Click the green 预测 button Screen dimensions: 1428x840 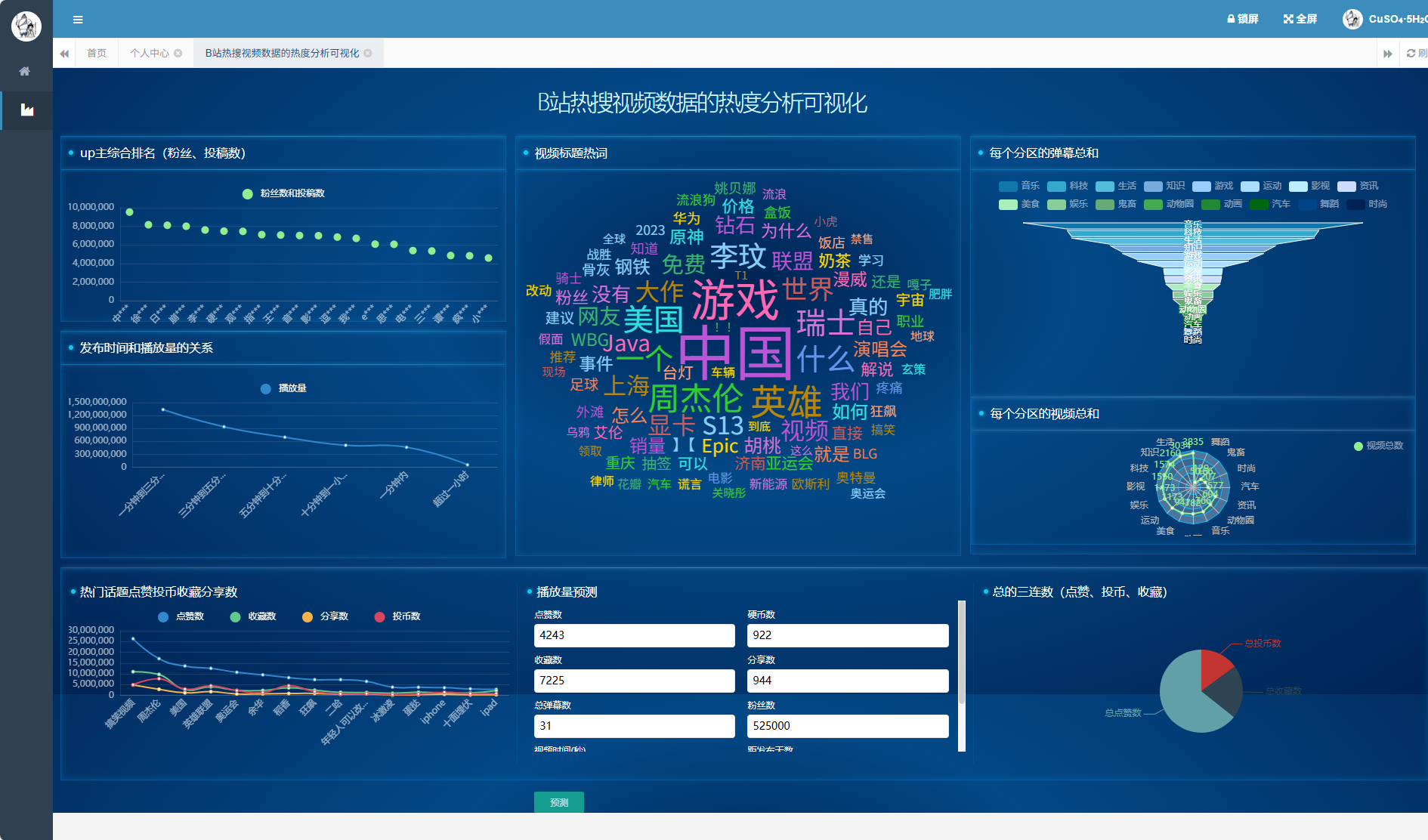pyautogui.click(x=558, y=802)
